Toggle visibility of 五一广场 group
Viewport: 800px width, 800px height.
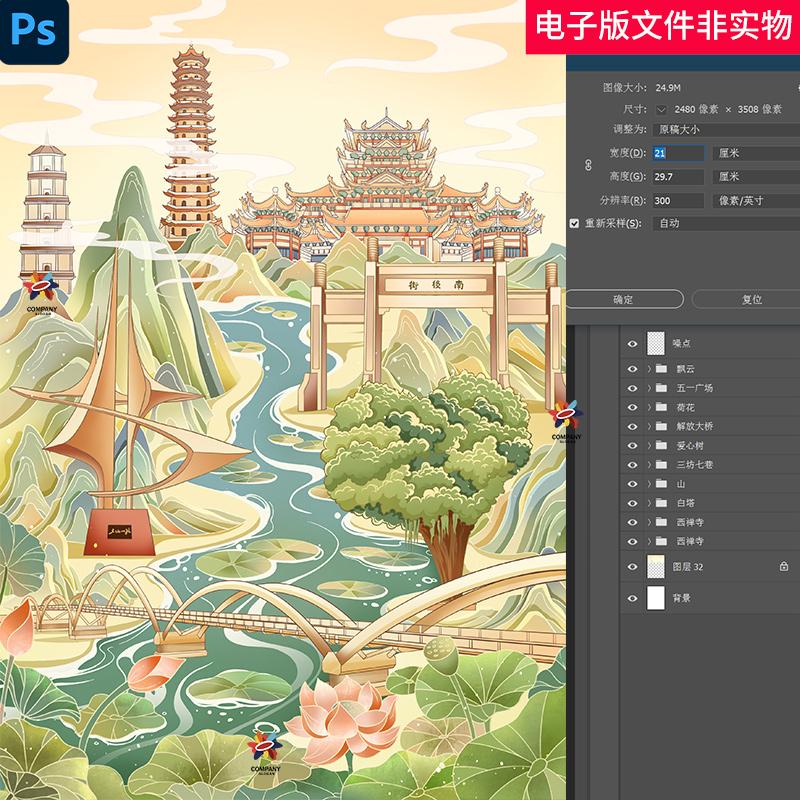click(632, 388)
